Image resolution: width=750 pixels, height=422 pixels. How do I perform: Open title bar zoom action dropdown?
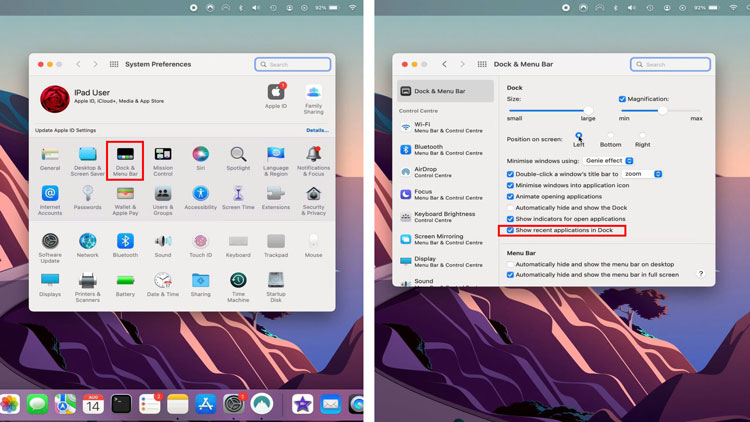coord(642,174)
